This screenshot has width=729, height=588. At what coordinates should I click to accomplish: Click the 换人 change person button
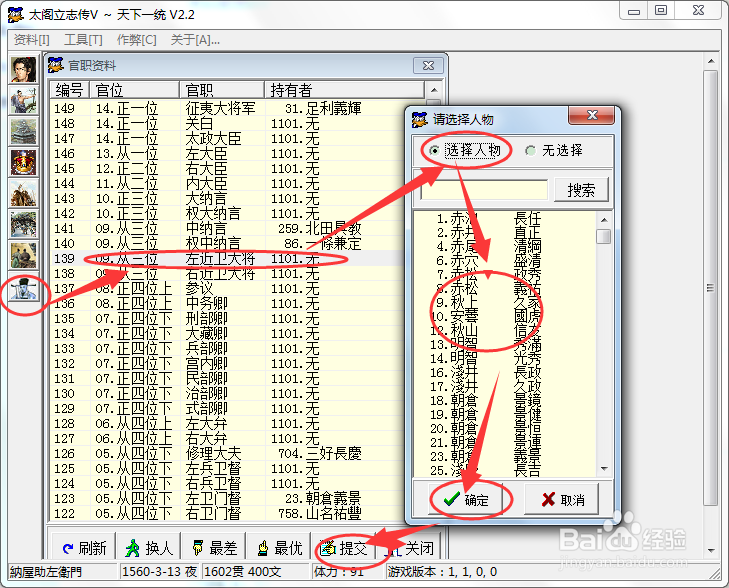pos(149,548)
